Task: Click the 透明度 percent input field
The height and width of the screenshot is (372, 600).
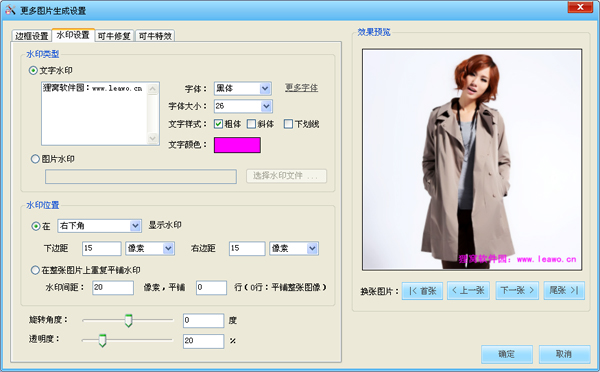Action: click(203, 341)
